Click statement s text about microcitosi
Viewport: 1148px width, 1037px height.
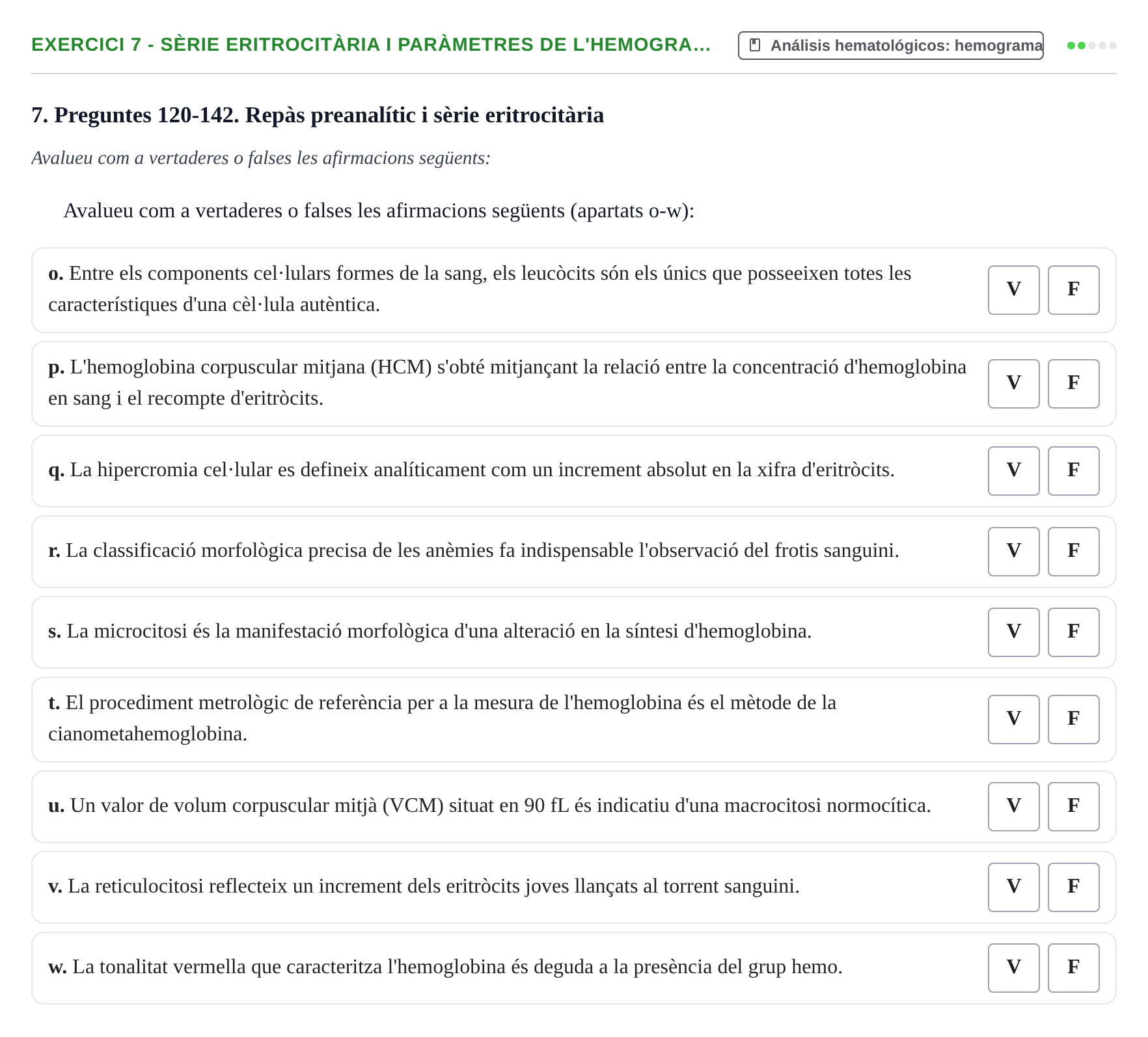[x=430, y=631]
